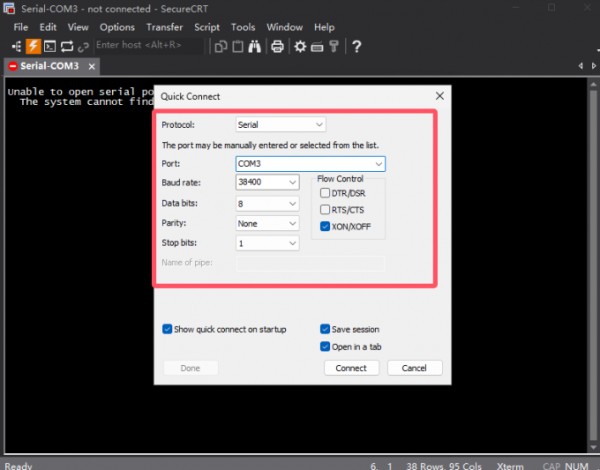The width and height of the screenshot is (600, 470).
Task: Click the NUM status bar indicator
Action: (x=577, y=466)
